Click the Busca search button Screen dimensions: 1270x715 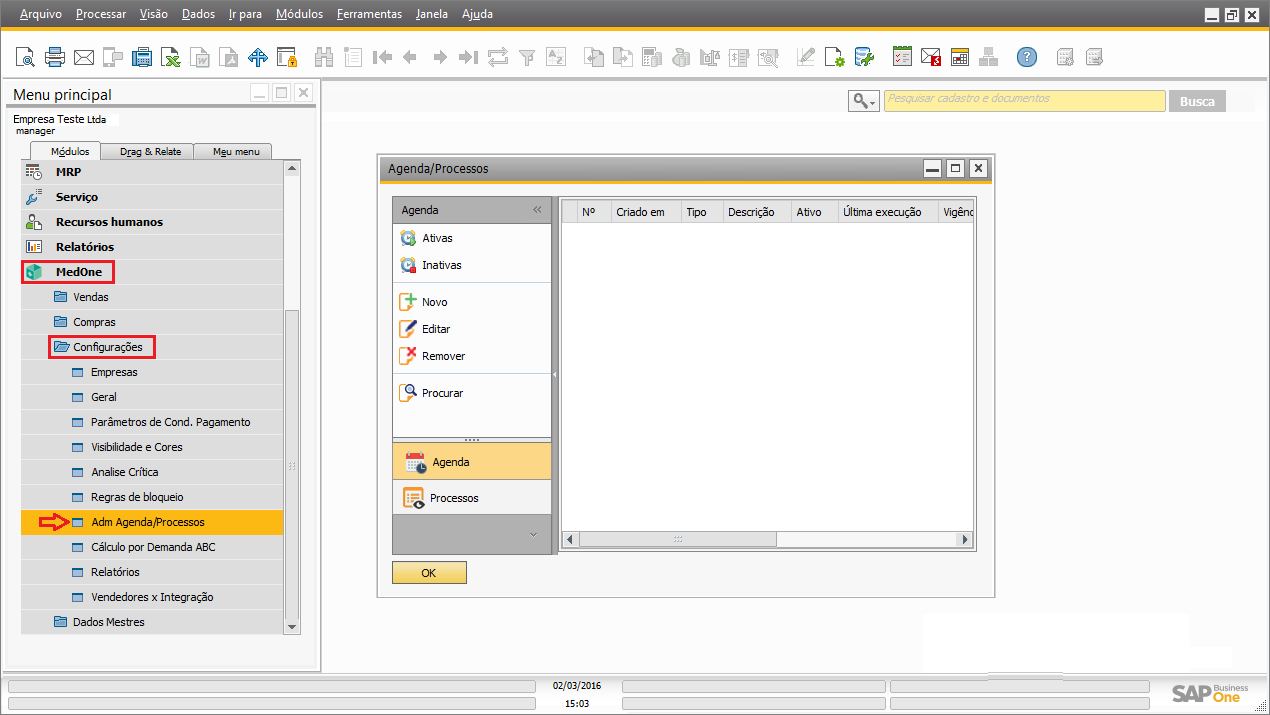coord(1198,101)
